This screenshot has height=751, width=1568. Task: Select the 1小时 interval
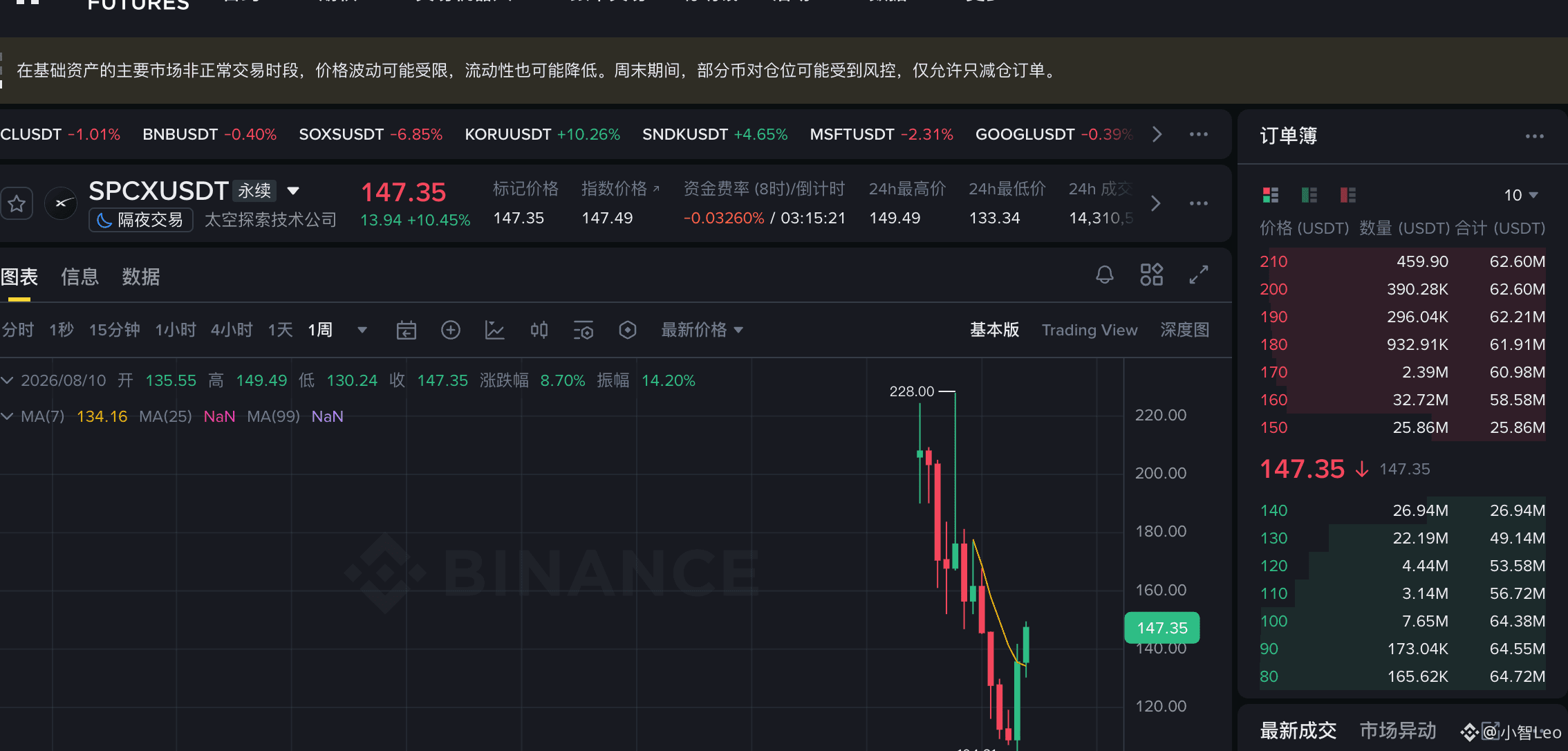(176, 330)
